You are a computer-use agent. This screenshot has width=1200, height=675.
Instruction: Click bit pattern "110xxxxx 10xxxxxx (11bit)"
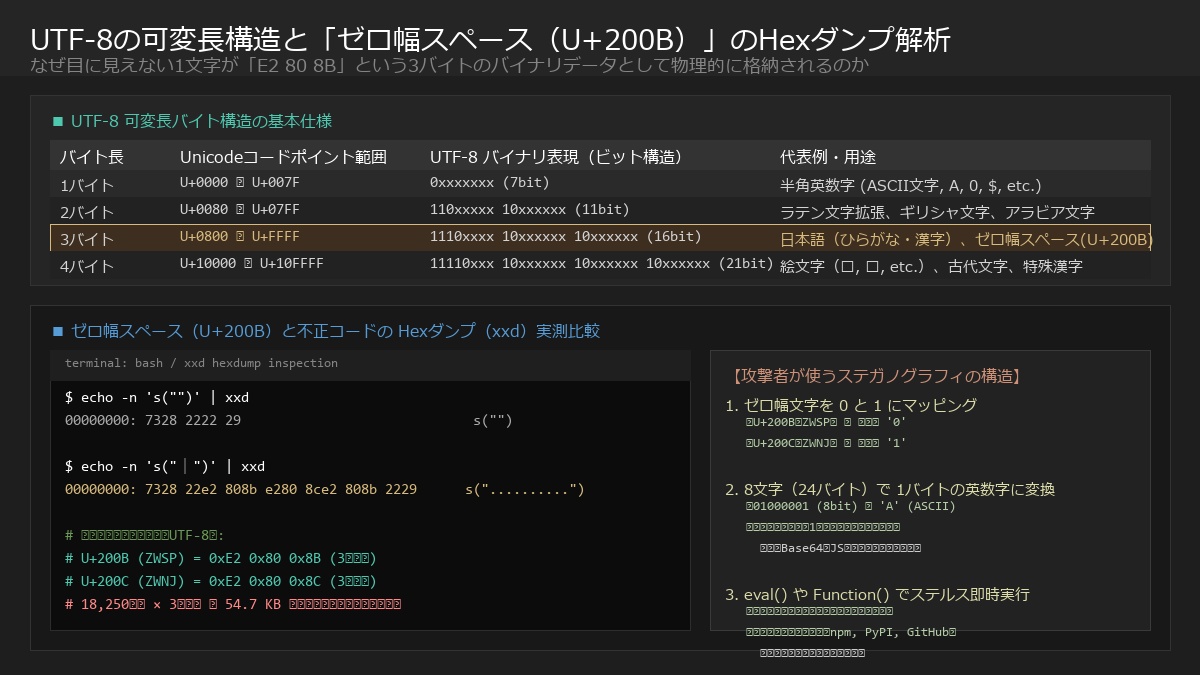coord(530,210)
